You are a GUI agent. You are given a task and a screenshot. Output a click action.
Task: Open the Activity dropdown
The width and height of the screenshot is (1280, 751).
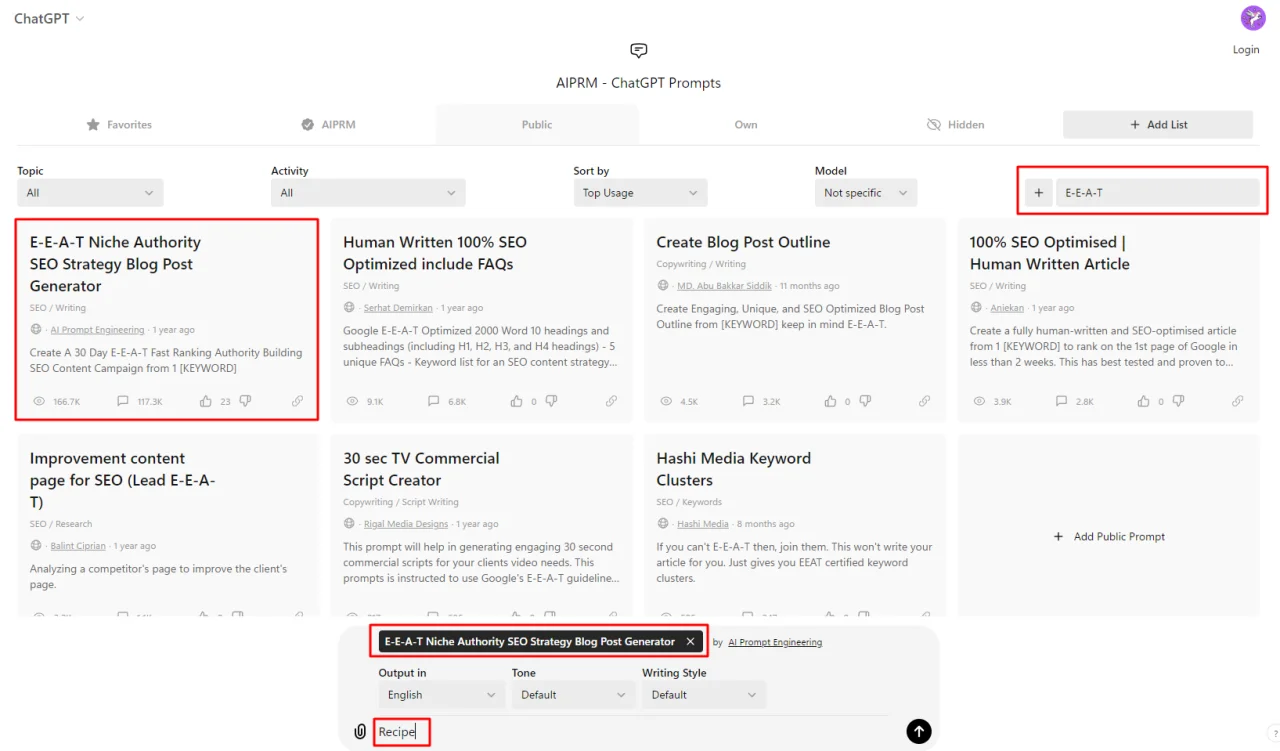(x=368, y=193)
